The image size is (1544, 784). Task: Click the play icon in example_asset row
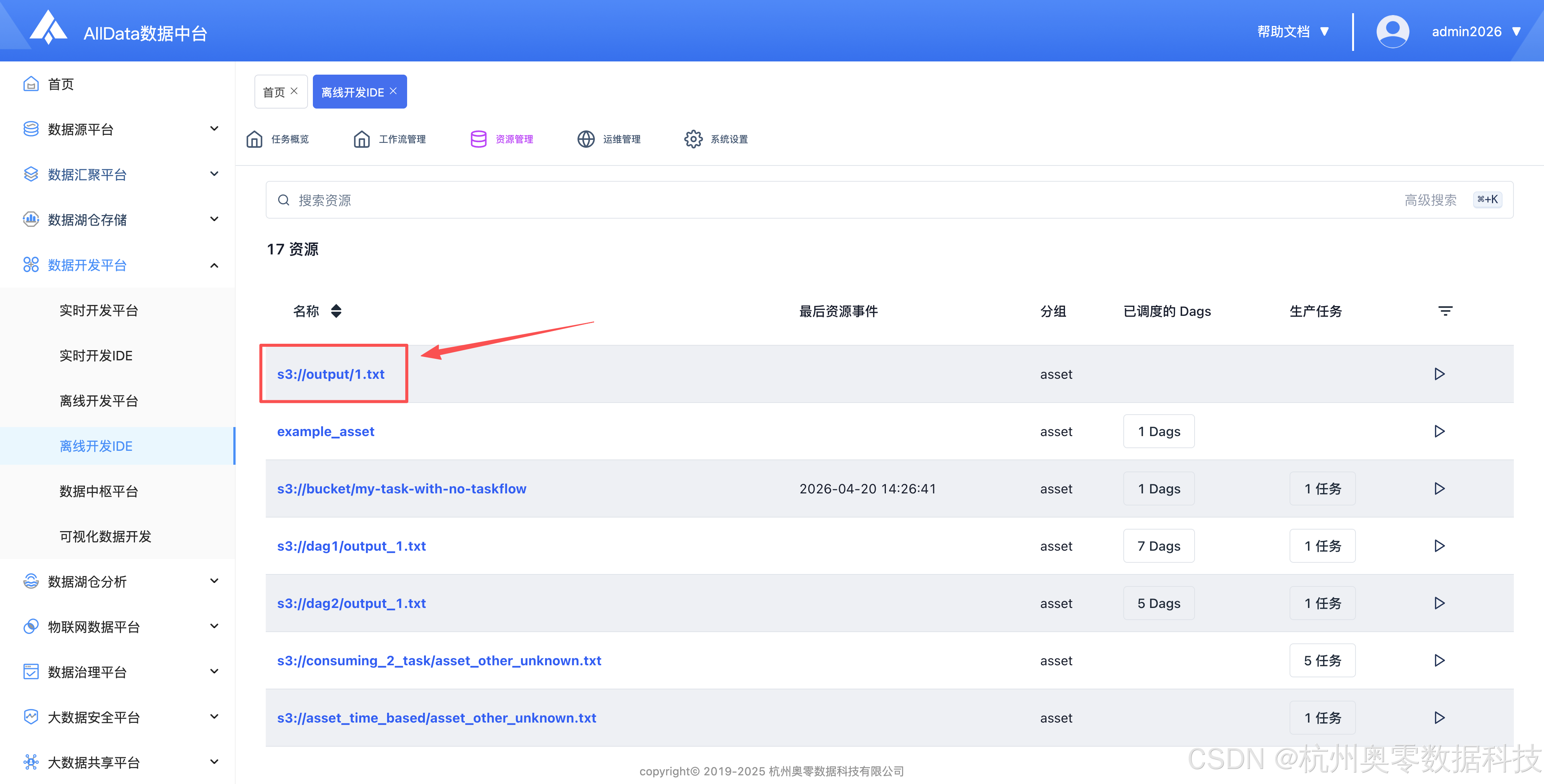pos(1439,432)
